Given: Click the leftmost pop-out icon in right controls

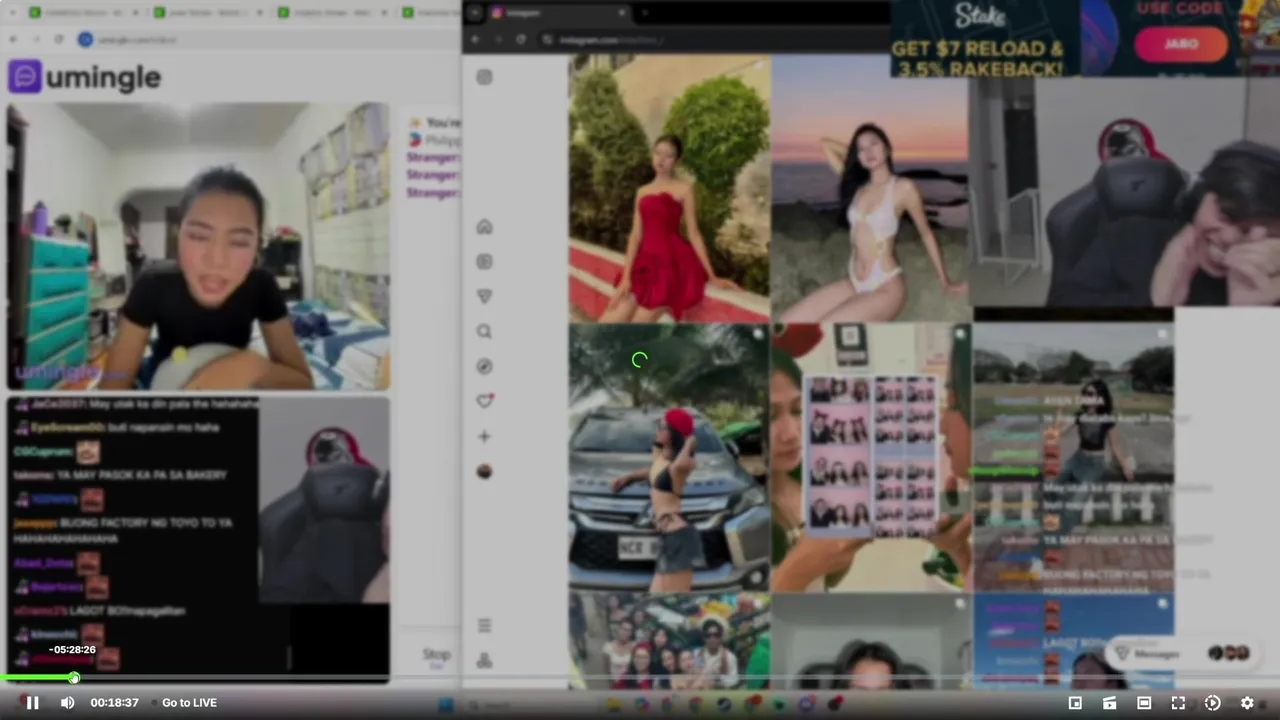Looking at the screenshot, I should (1075, 703).
